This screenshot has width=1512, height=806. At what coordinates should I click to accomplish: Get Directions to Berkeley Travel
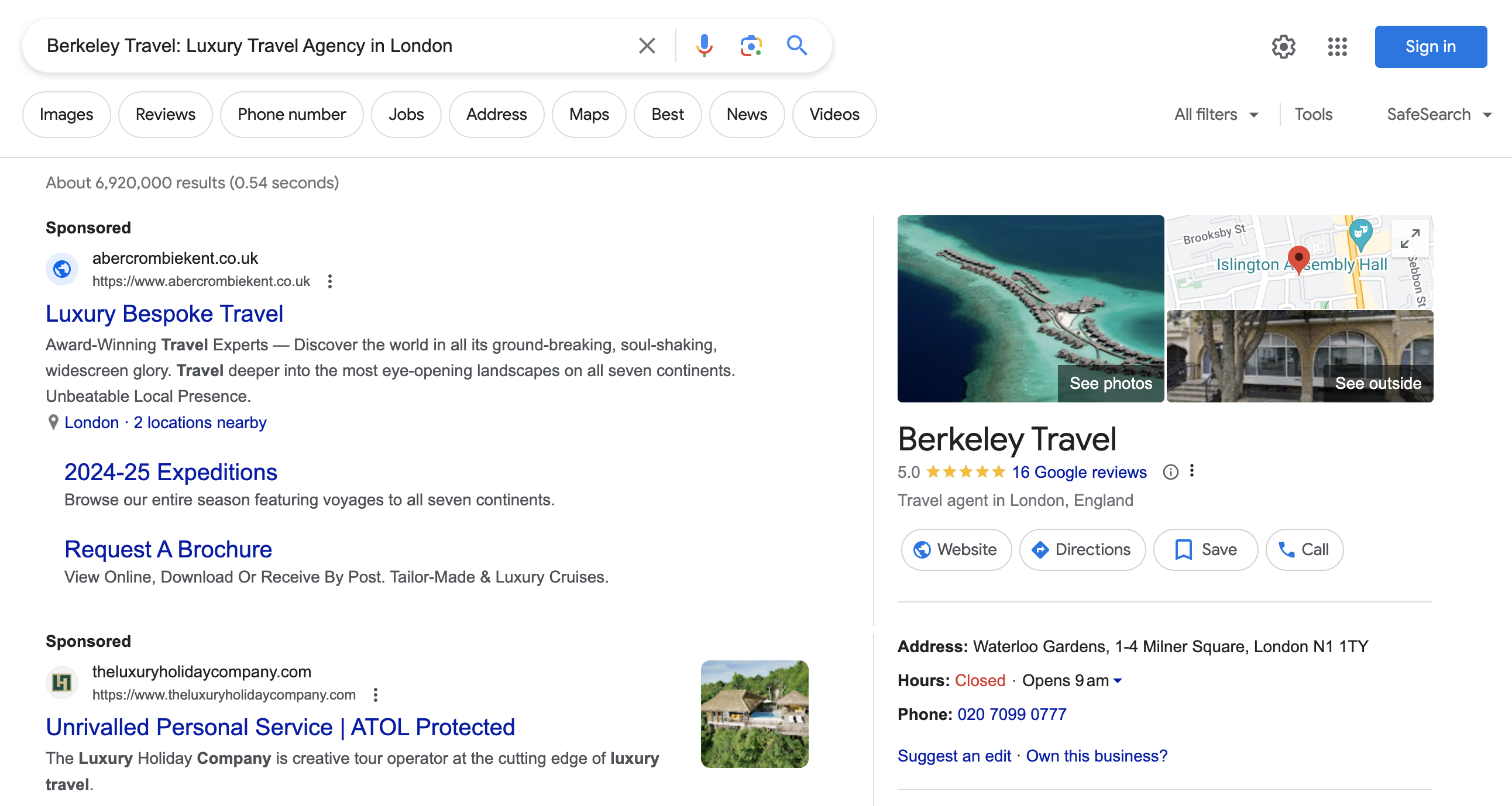click(1082, 550)
